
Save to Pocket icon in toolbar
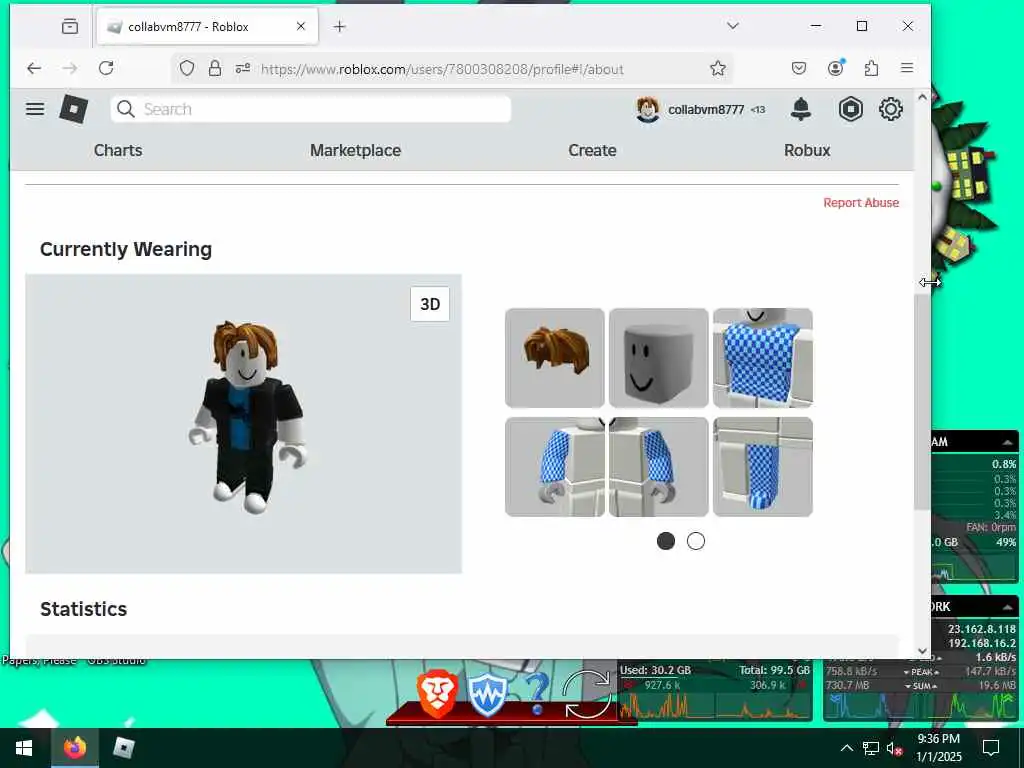pyautogui.click(x=799, y=69)
